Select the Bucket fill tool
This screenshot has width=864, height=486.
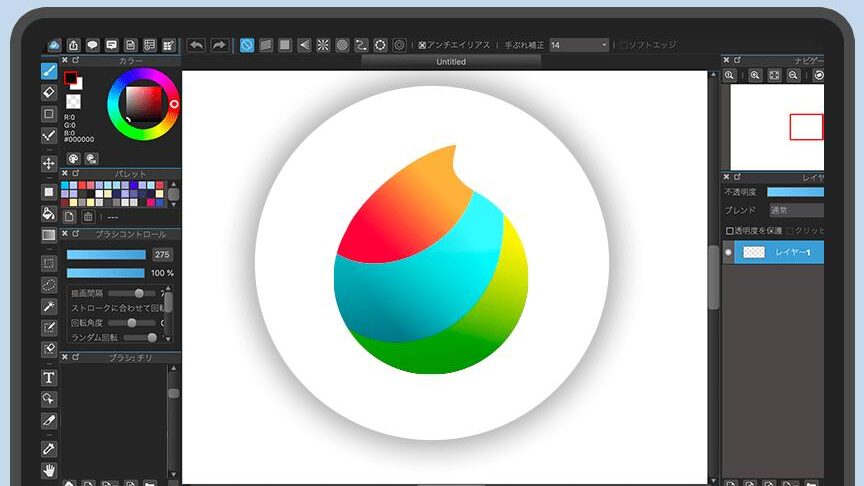tap(48, 213)
